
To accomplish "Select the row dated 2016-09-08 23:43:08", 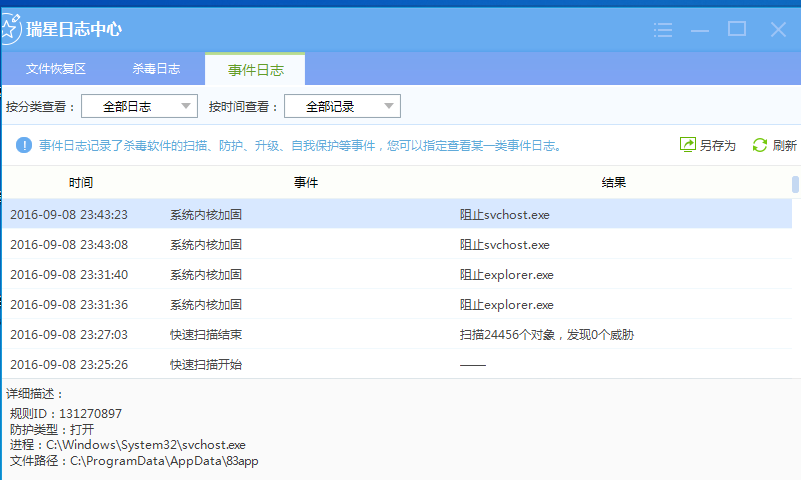I will (x=397, y=244).
